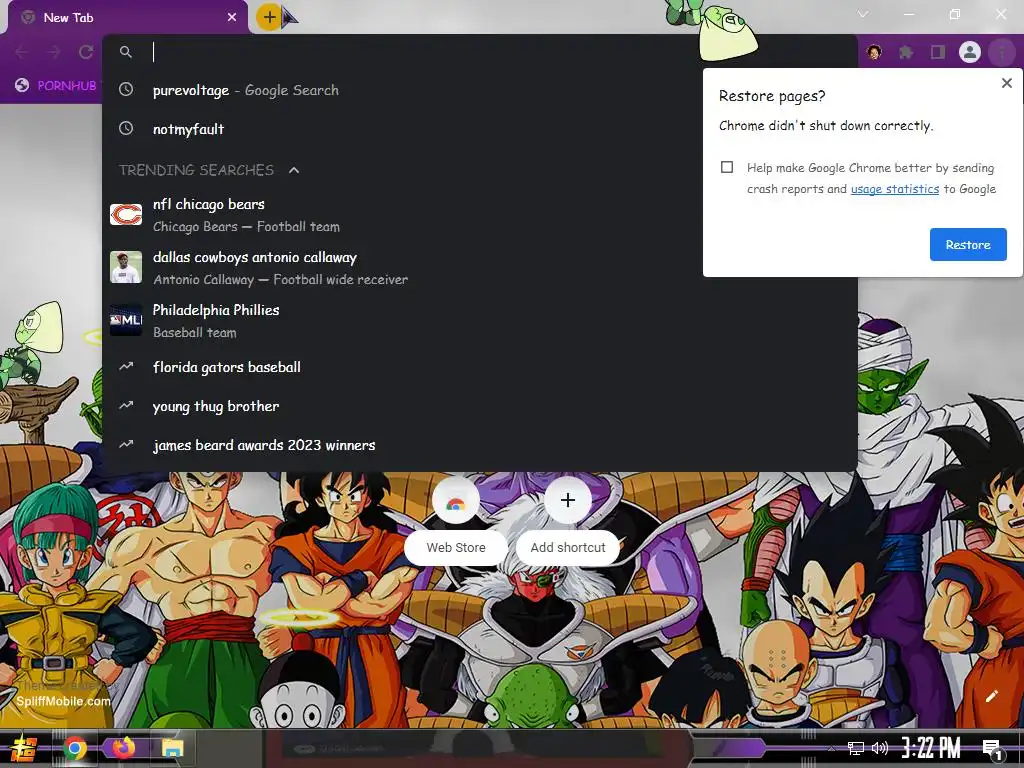Viewport: 1024px width, 768px height.
Task: Open Firefox from the taskbar
Action: 124,748
